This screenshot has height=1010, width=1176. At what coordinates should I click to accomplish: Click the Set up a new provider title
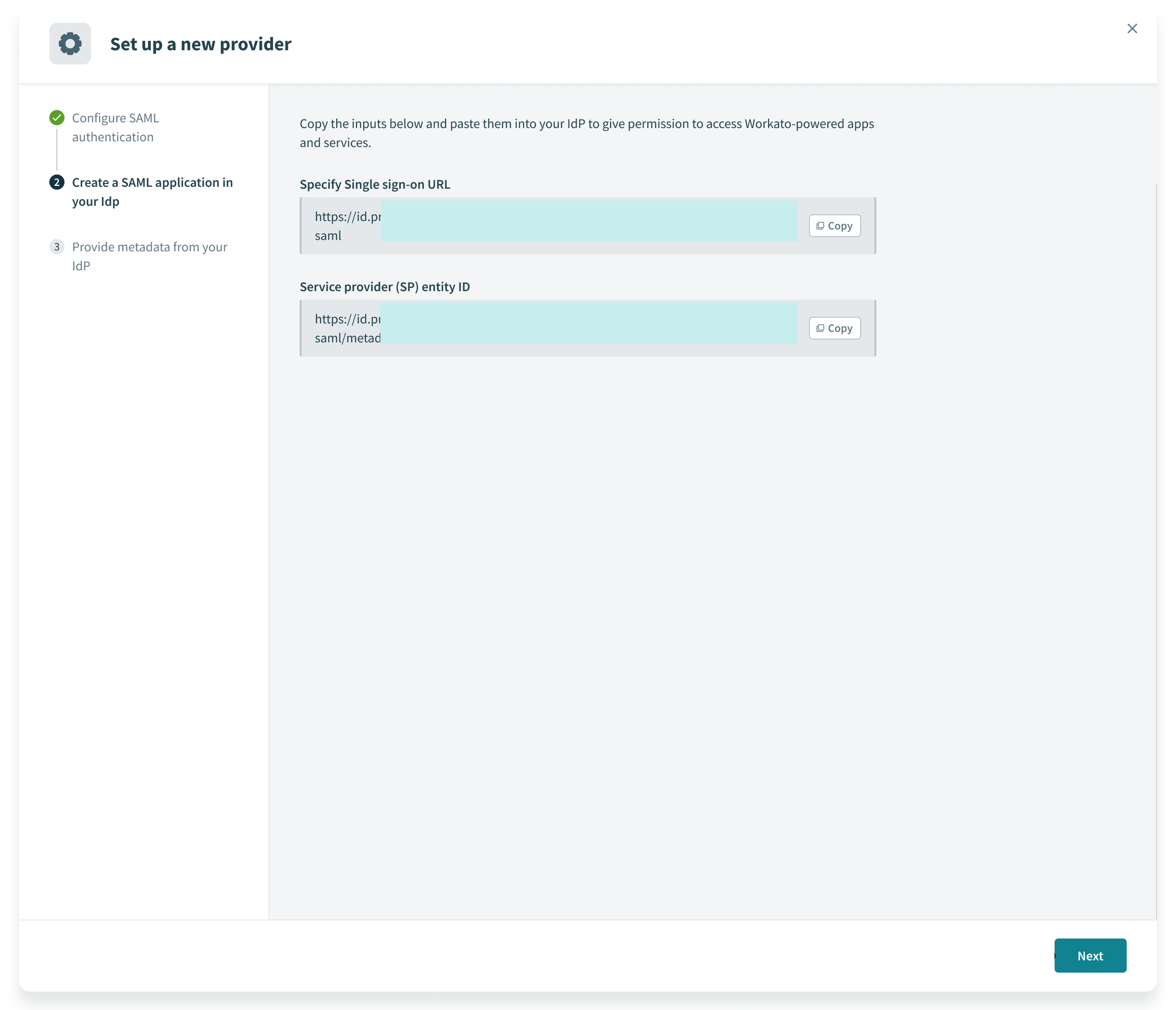[x=201, y=44]
